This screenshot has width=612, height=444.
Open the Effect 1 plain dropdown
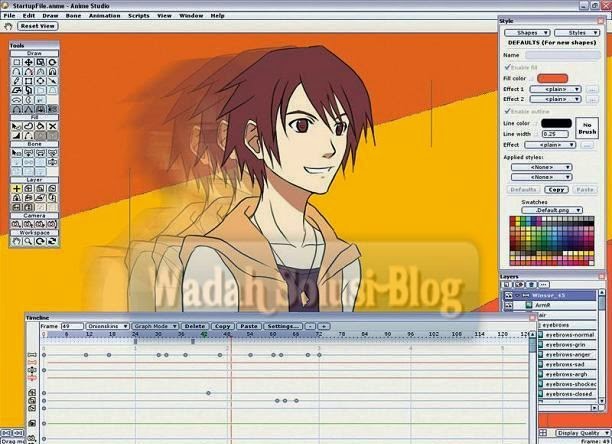click(555, 89)
